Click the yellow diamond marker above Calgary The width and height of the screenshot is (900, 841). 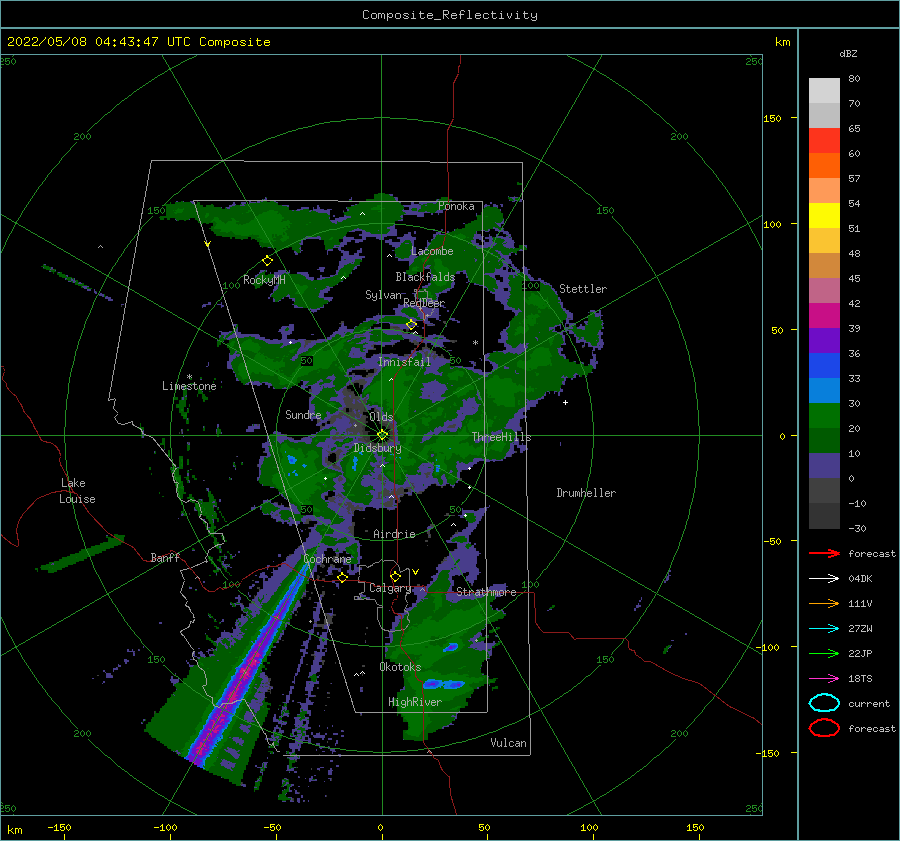(x=395, y=576)
